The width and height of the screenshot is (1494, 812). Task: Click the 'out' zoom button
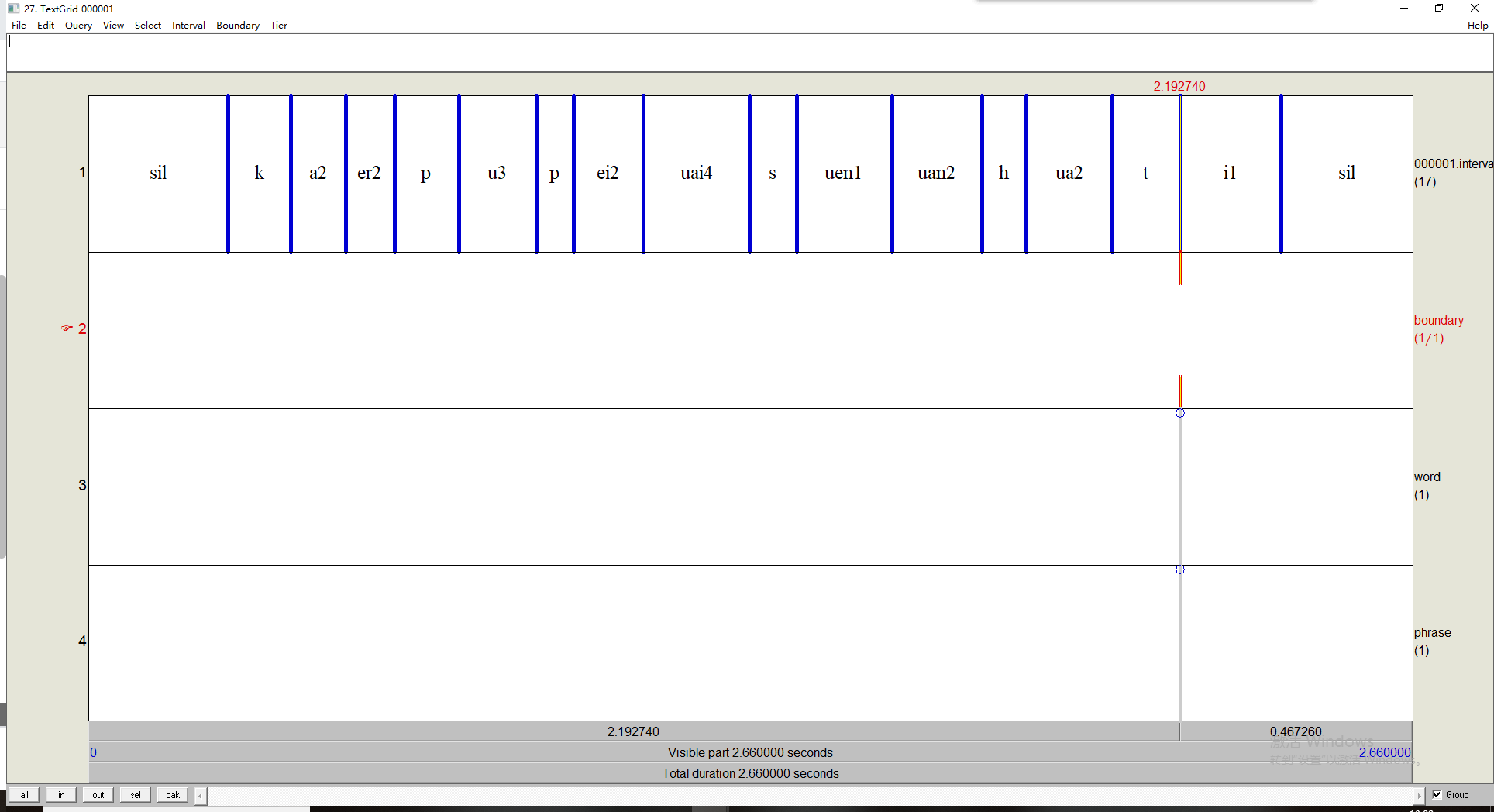98,795
